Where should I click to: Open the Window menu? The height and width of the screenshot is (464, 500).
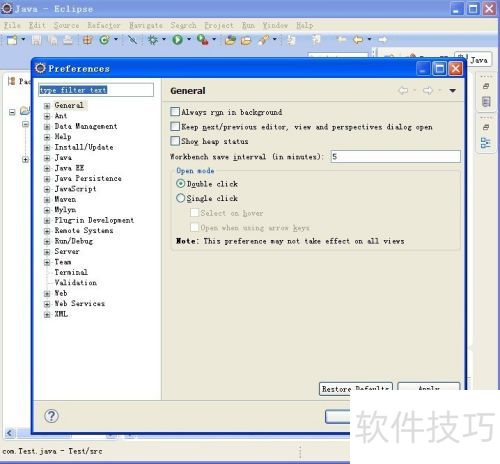tap(275, 25)
